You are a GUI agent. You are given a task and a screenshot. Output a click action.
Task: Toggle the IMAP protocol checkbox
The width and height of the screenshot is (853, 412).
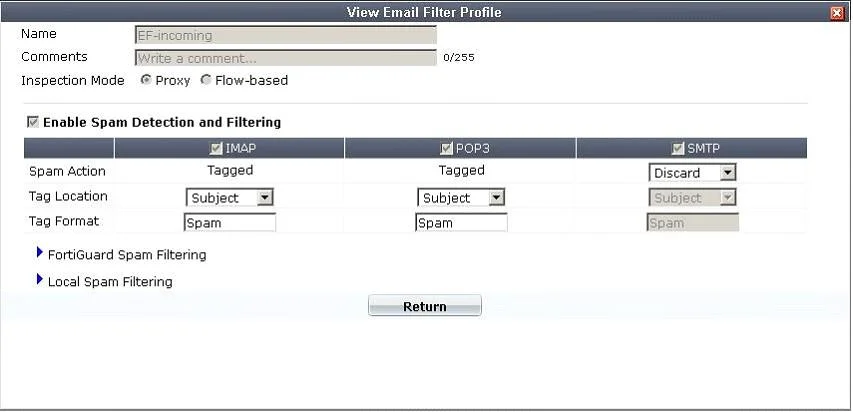coord(216,148)
